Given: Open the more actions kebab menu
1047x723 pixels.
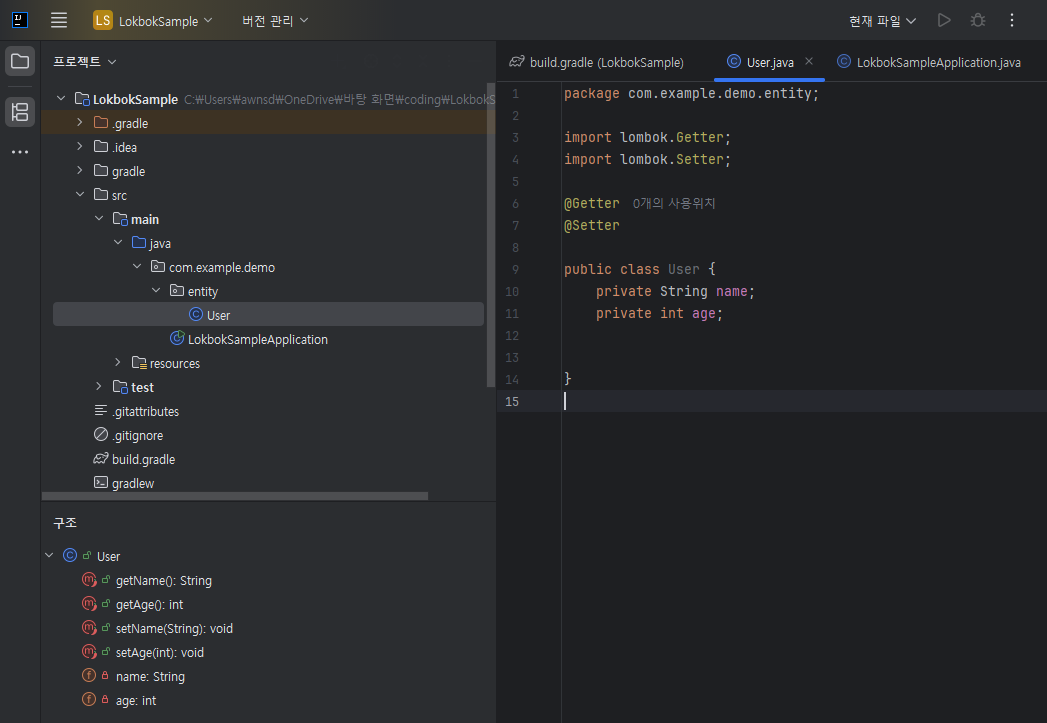Looking at the screenshot, I should coord(1012,20).
